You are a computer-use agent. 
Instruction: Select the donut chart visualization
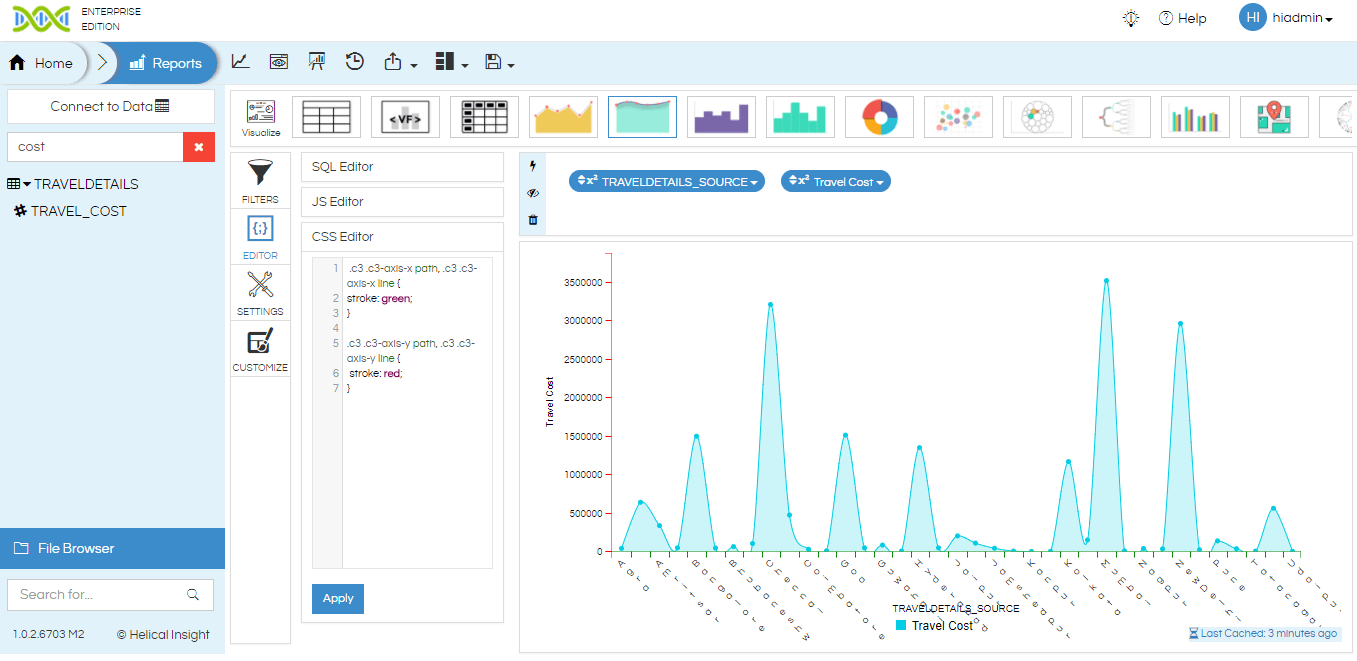tap(879, 117)
